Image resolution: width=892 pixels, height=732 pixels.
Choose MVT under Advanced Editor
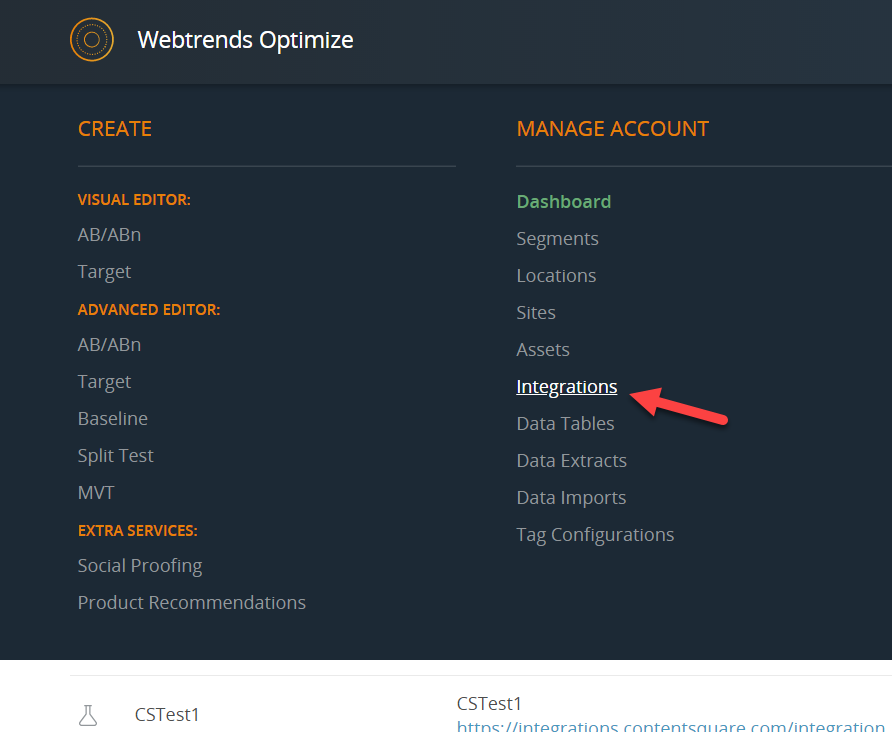pos(96,492)
